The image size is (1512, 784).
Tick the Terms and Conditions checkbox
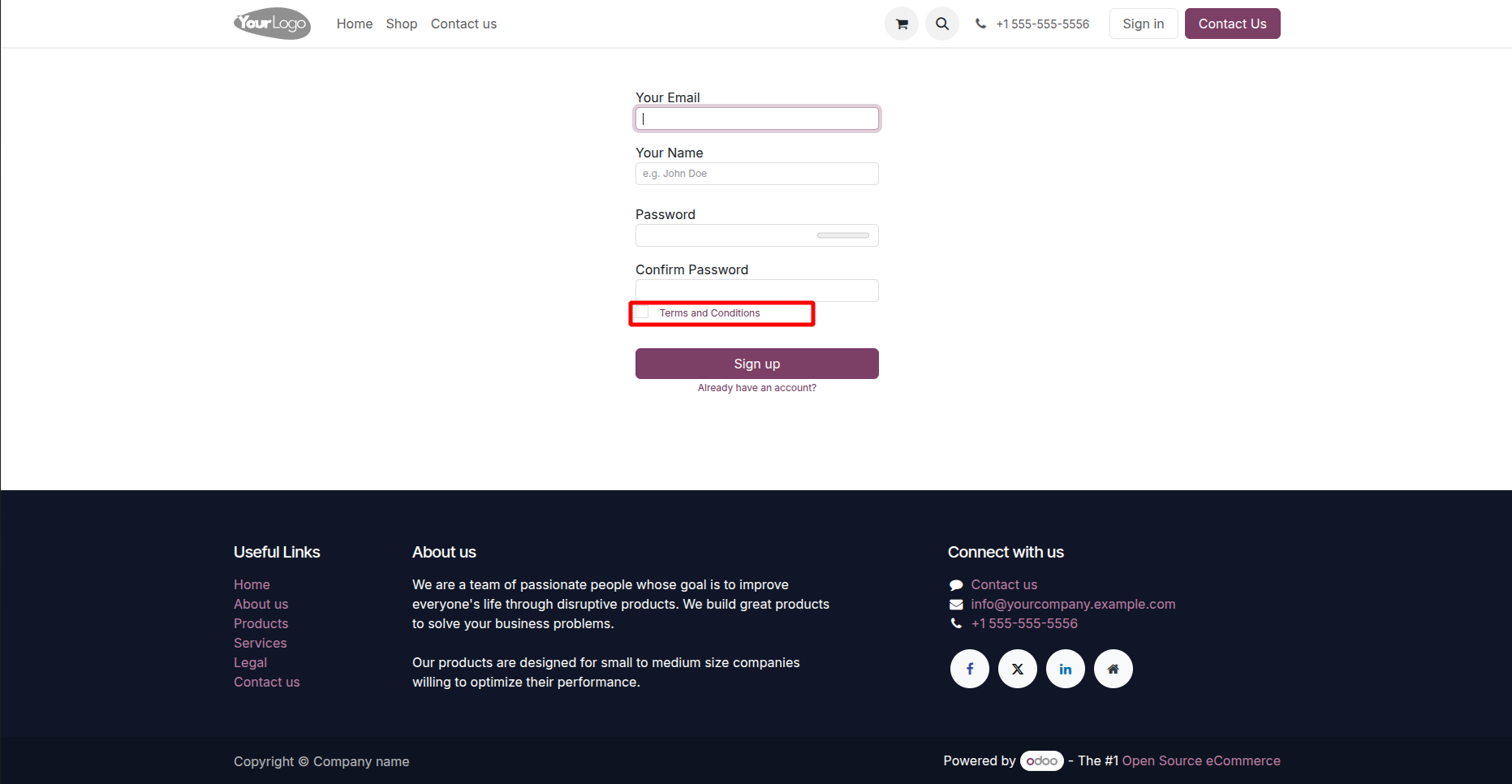click(643, 312)
